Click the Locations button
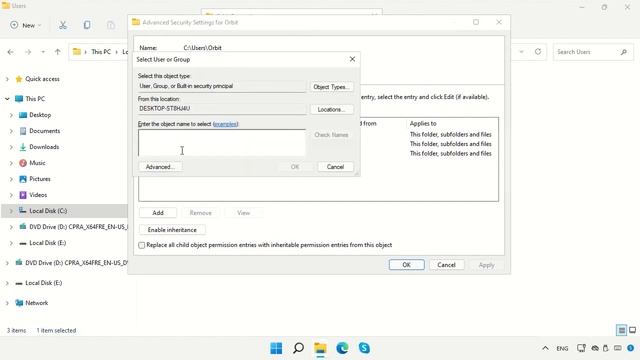Image resolution: width=640 pixels, height=360 pixels. (331, 109)
